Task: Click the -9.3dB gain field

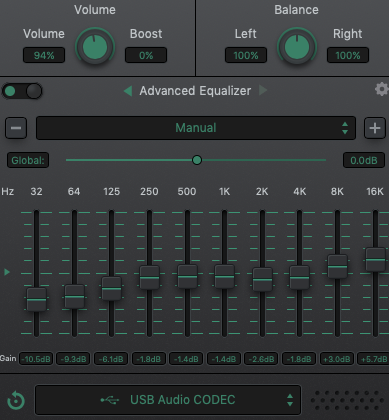Action: (73, 359)
